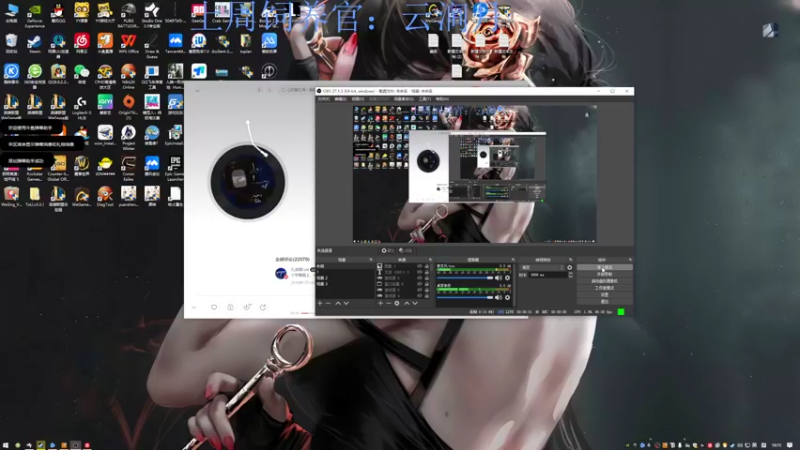Select the Recycle Bin desktop icon

pyautogui.click(x=11, y=43)
